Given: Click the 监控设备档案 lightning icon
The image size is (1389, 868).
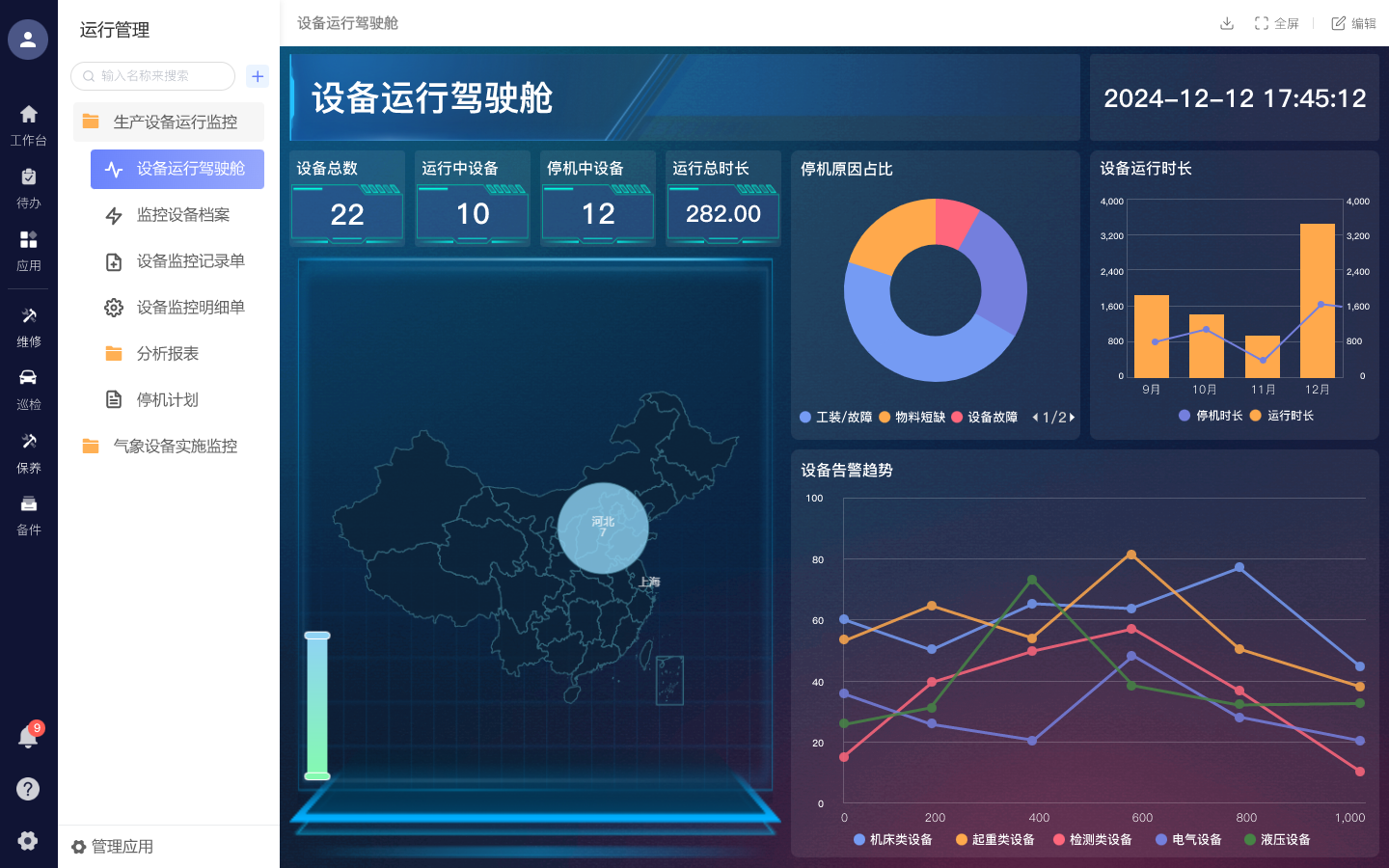Looking at the screenshot, I should (x=114, y=215).
